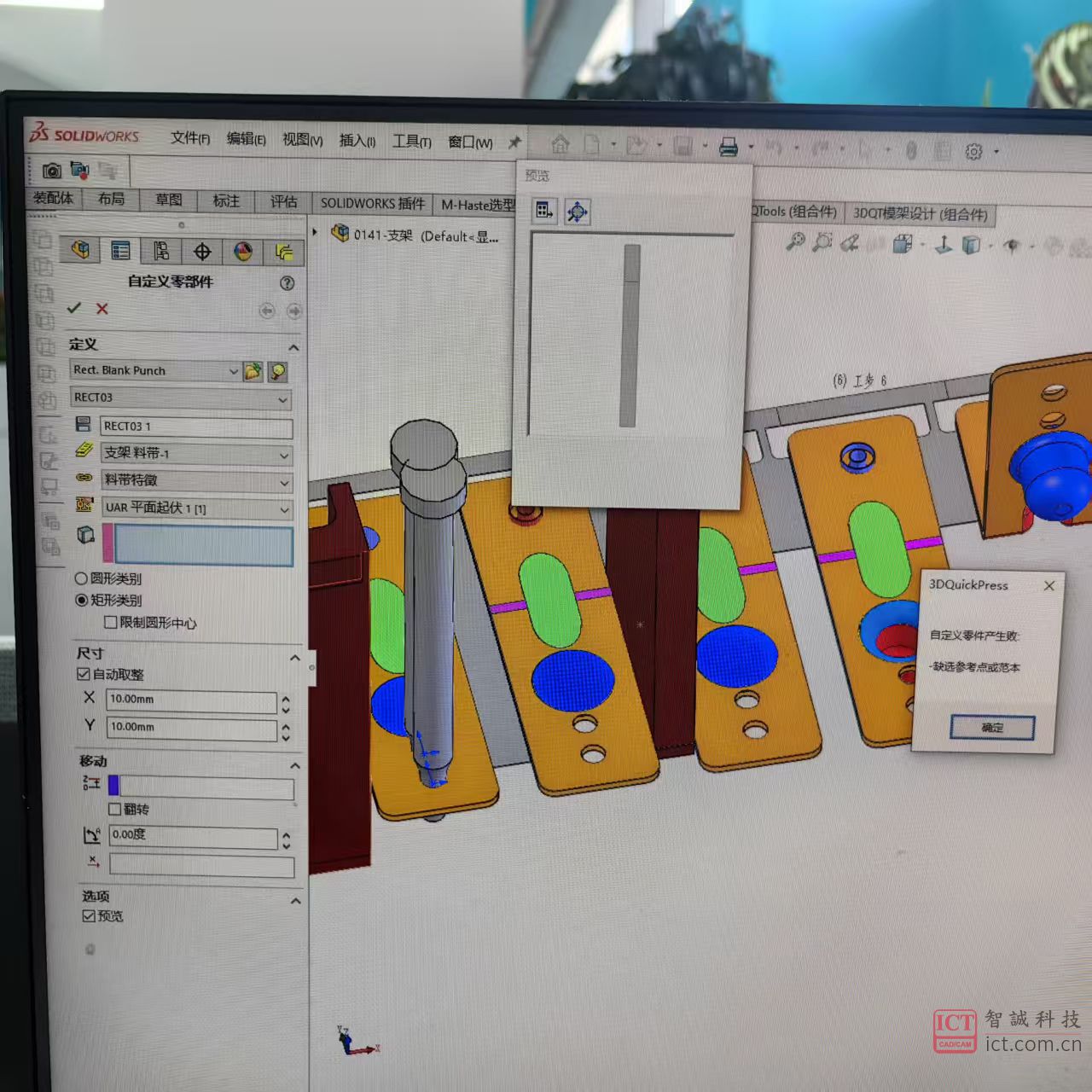
Task: Open the 工具(T) menu
Action: tap(411, 141)
